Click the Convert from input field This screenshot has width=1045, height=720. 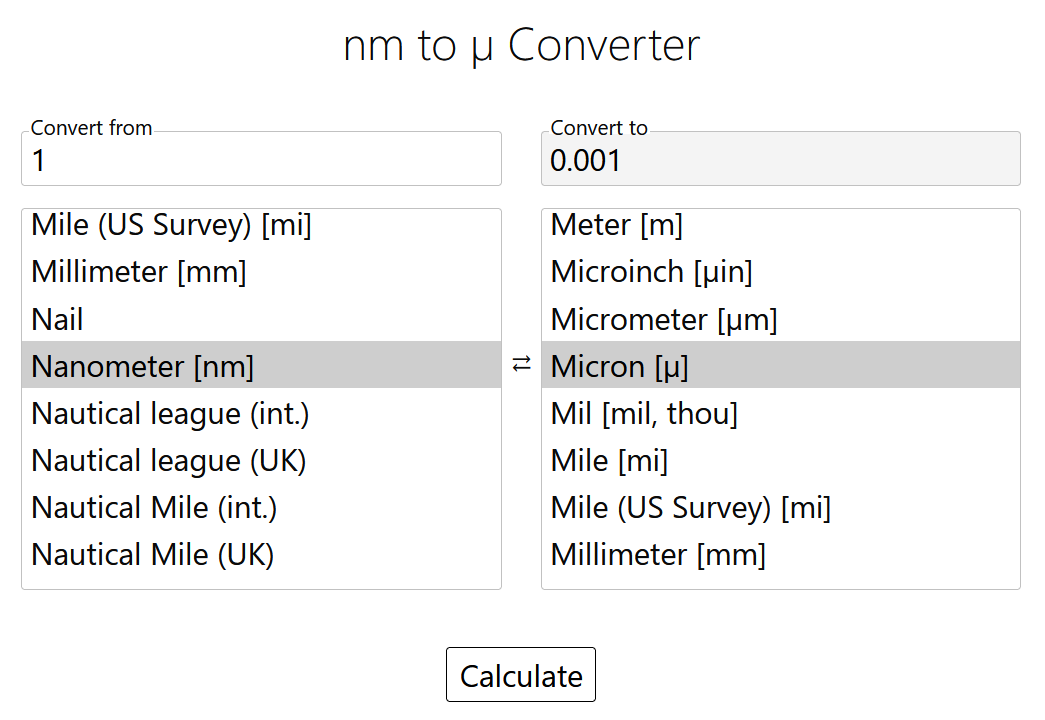coord(261,160)
